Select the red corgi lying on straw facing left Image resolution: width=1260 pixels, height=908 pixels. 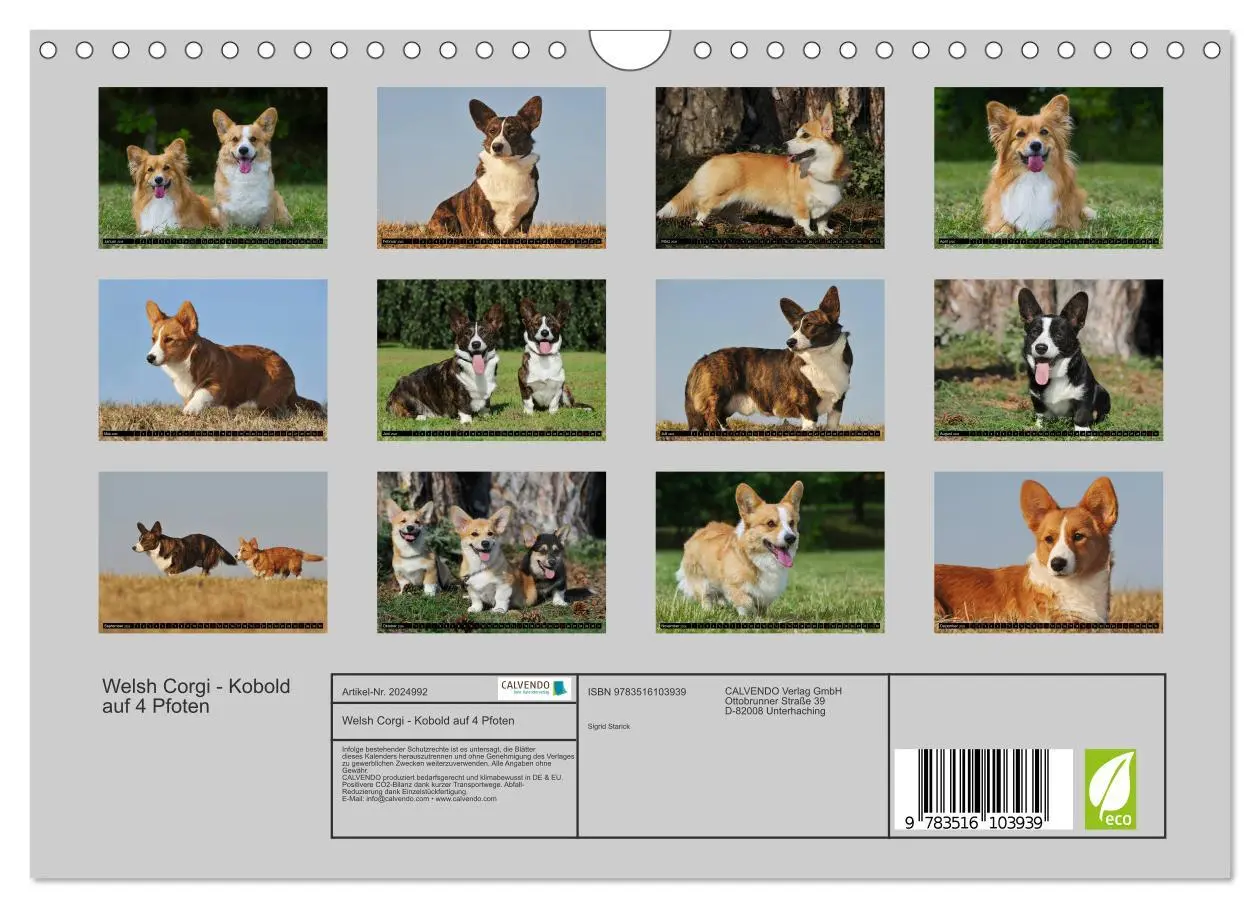tap(213, 360)
